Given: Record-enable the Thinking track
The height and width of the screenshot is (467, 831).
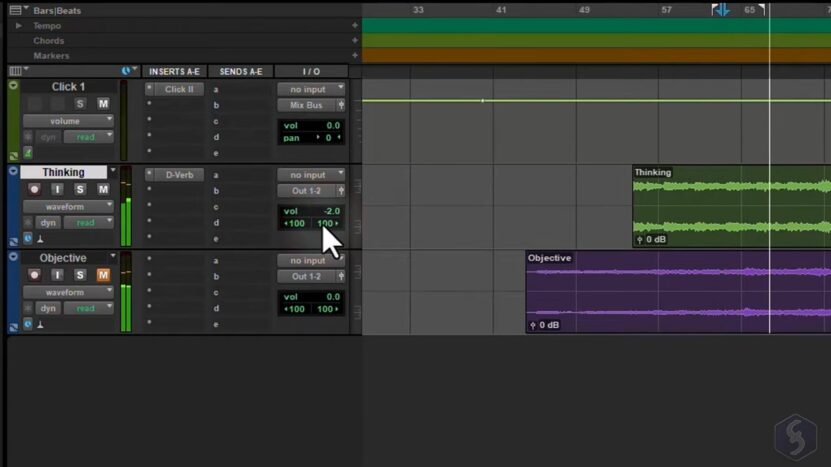Looking at the screenshot, I should tap(34, 189).
